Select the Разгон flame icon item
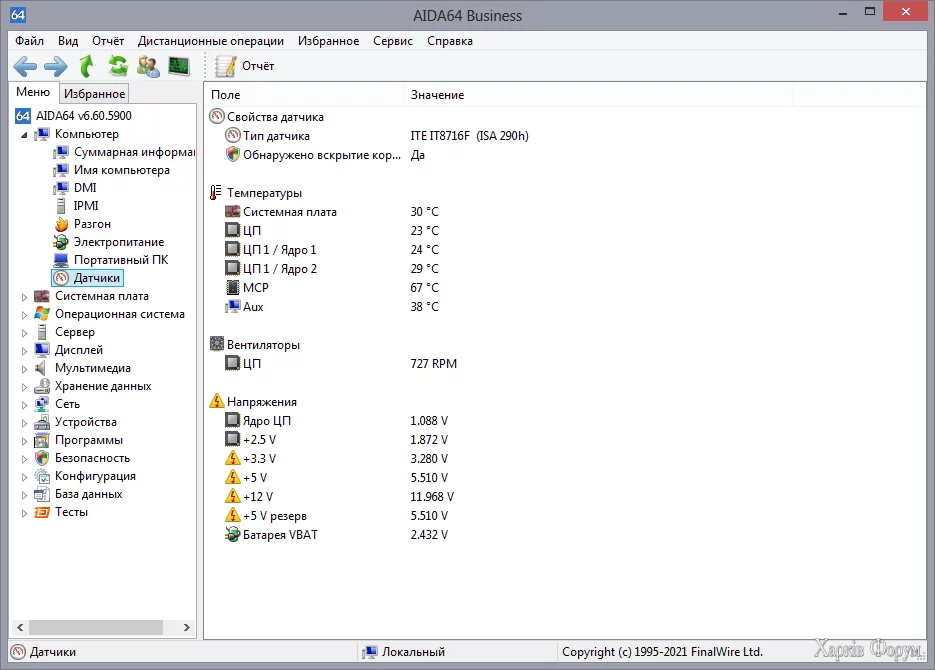 [92, 224]
